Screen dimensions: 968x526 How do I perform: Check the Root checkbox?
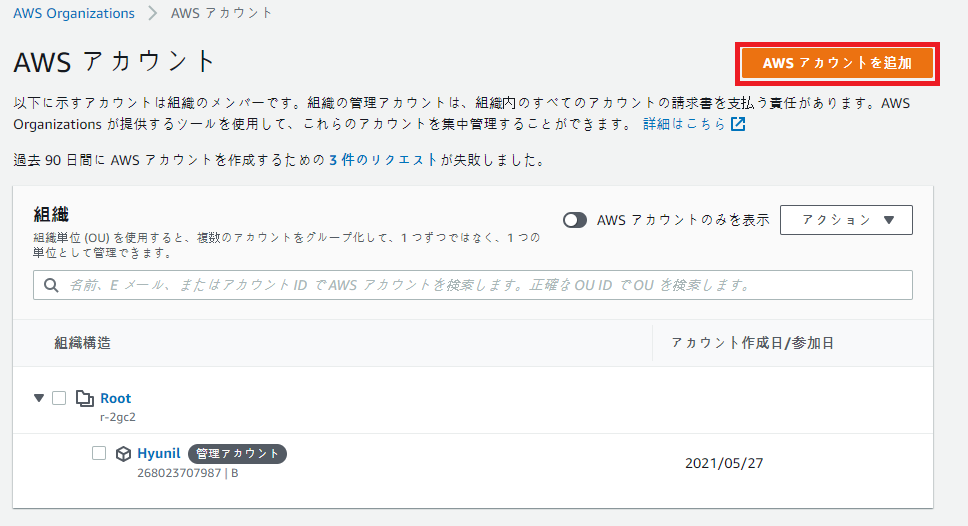[59, 398]
